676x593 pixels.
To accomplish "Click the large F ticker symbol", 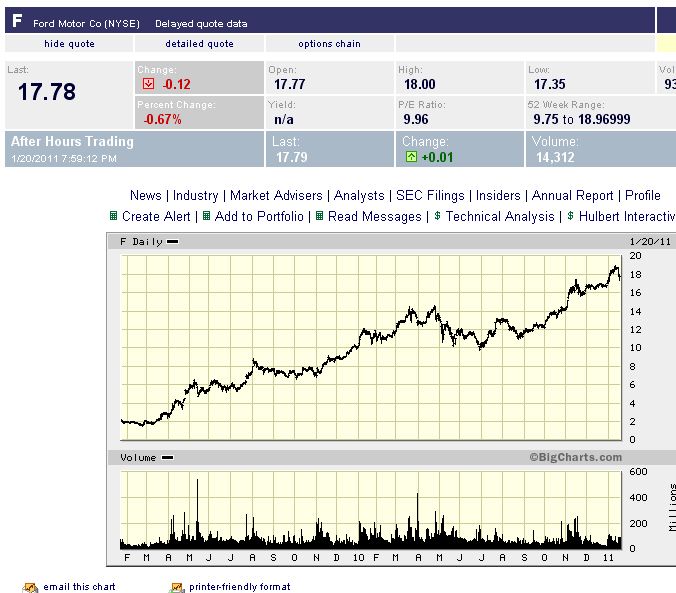I will [x=17, y=20].
